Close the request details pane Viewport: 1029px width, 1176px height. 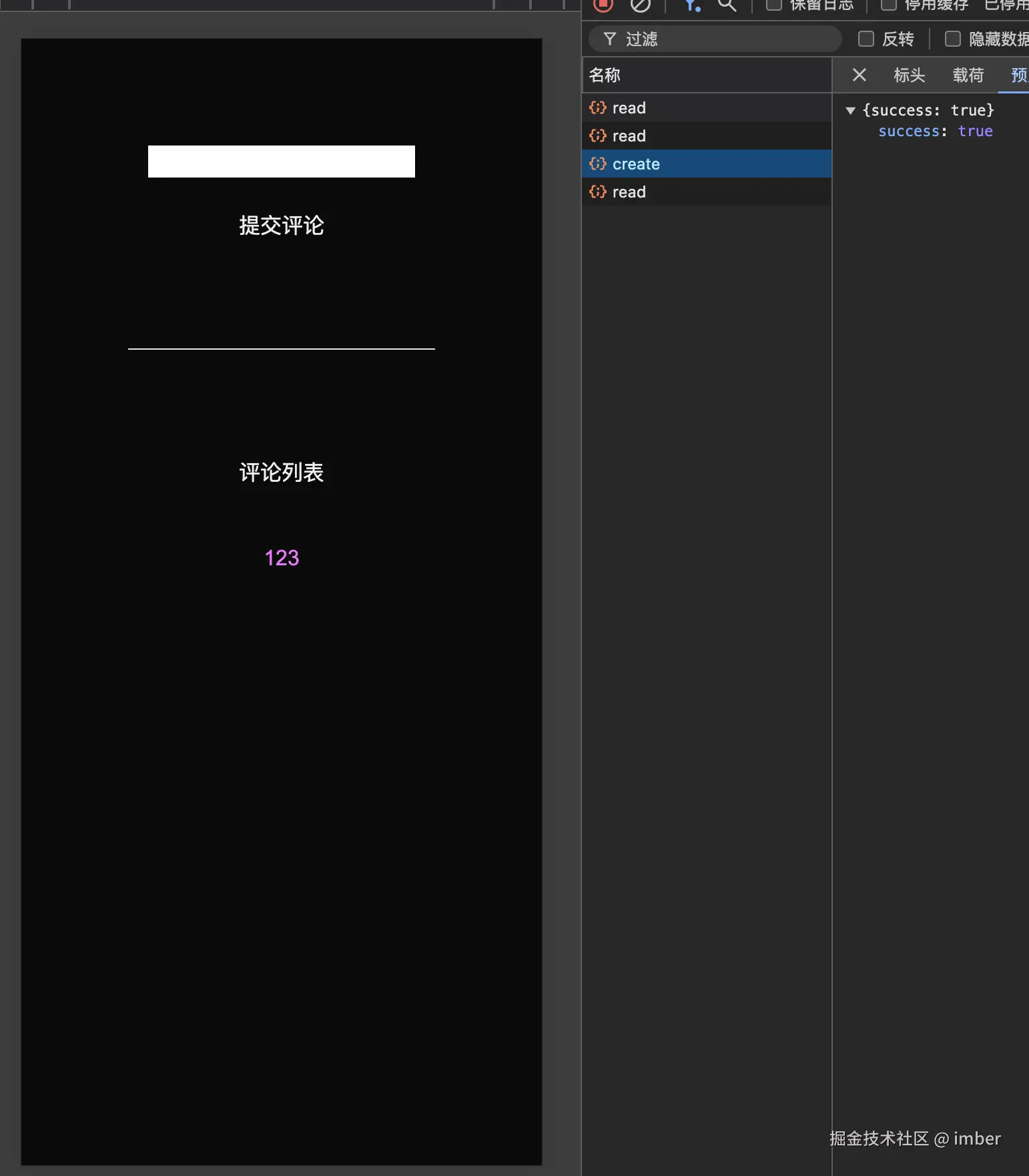coord(860,75)
